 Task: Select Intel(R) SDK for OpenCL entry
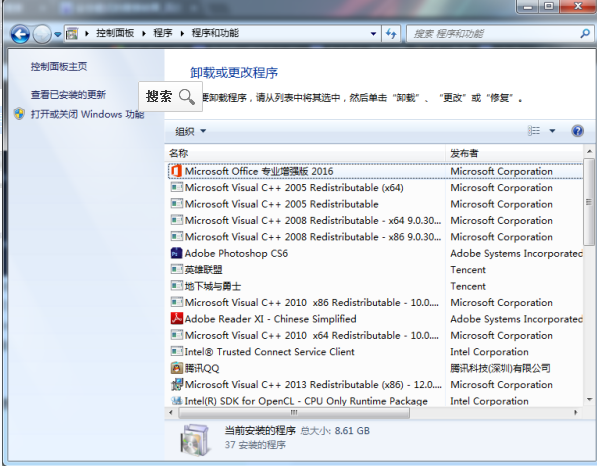tap(375, 401)
